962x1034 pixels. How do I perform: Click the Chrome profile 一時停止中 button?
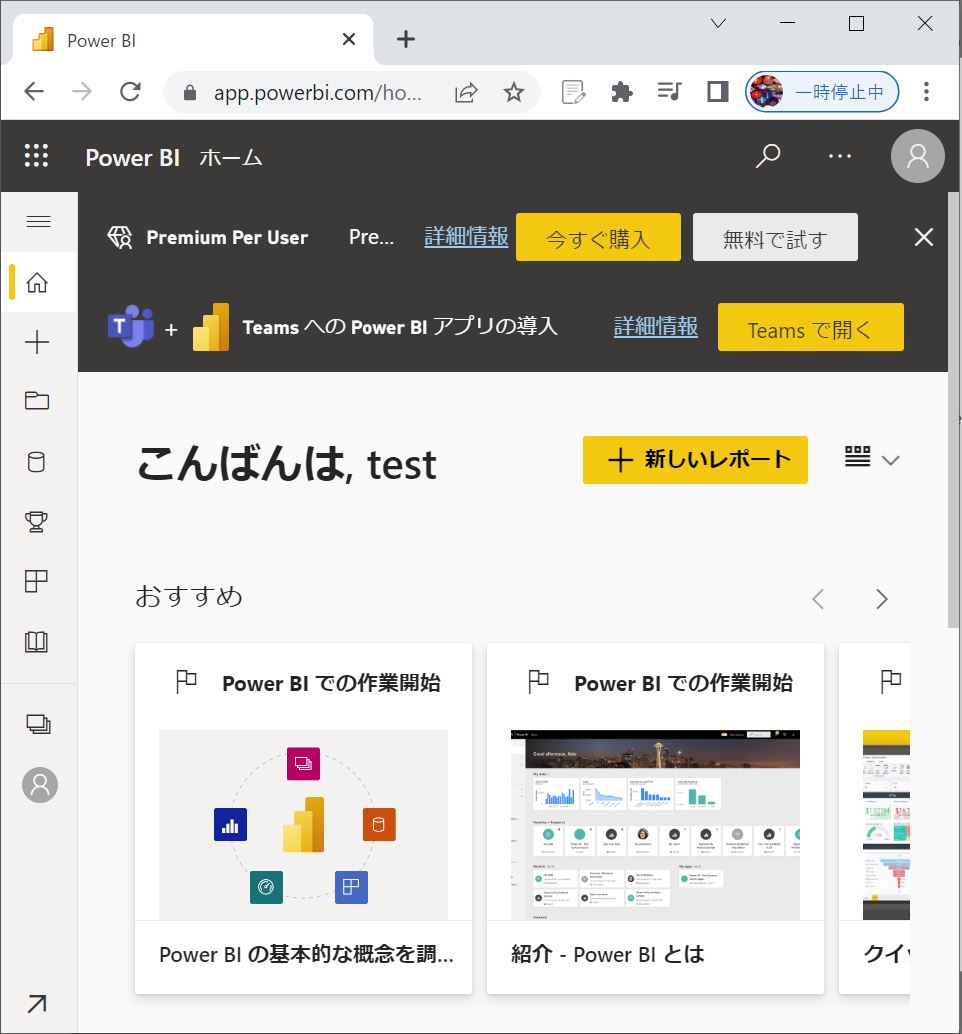822,92
